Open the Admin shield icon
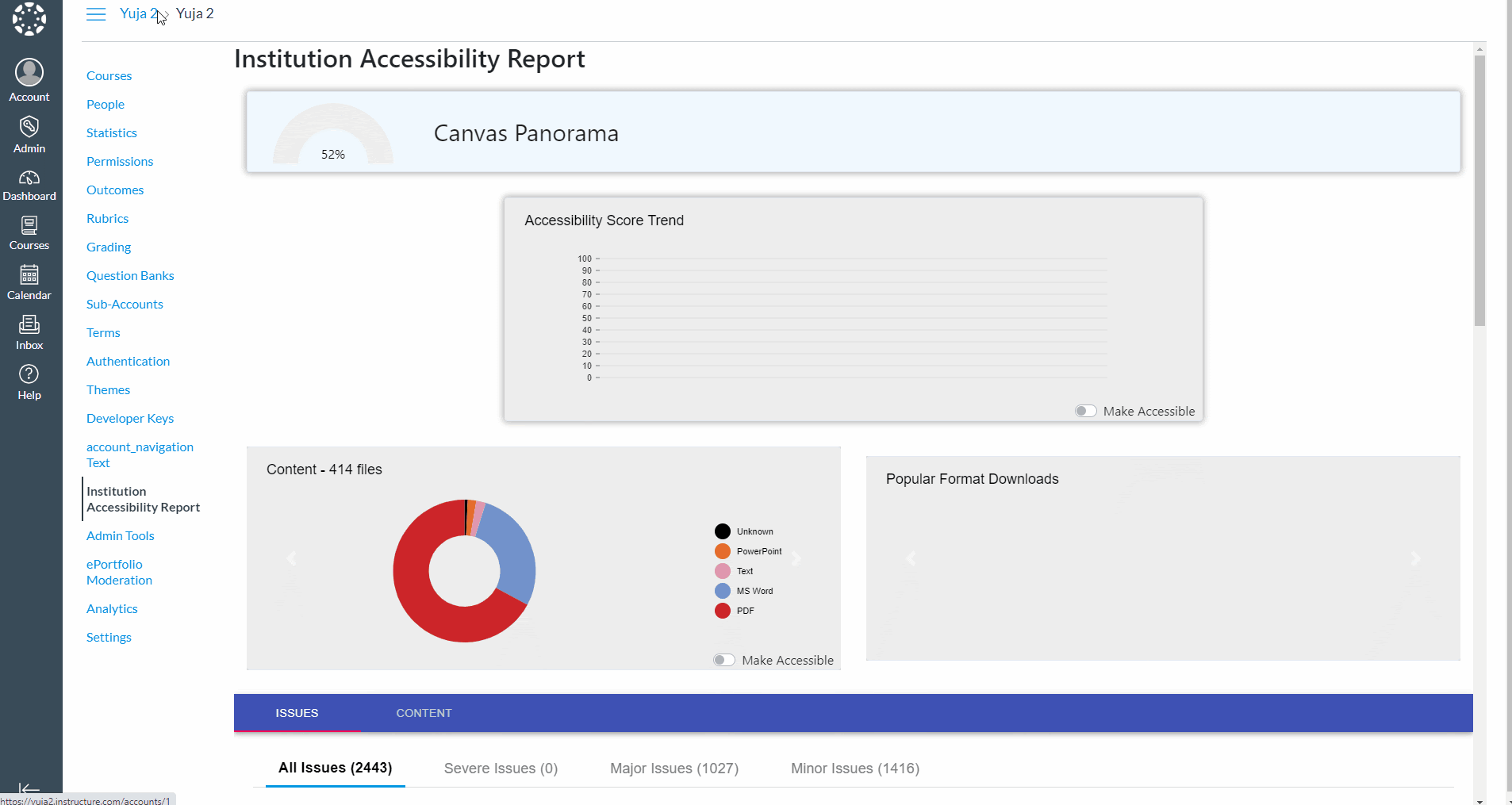This screenshot has height=805, width=1512. [29, 134]
